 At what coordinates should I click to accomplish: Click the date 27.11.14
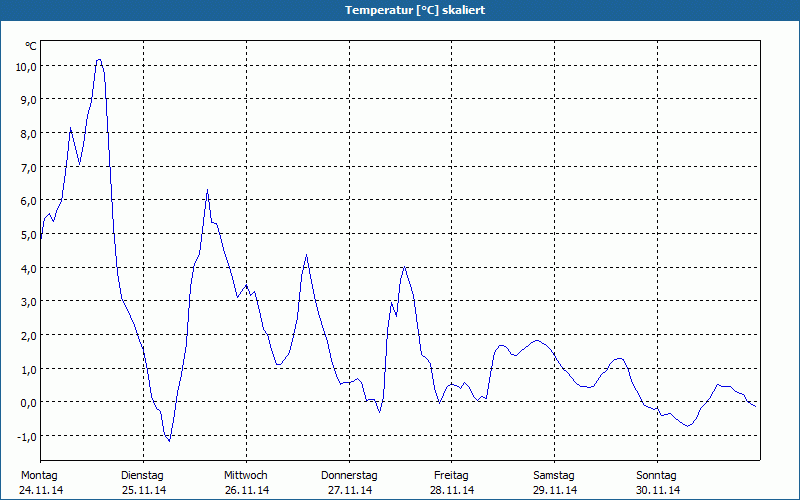[x=349, y=490]
